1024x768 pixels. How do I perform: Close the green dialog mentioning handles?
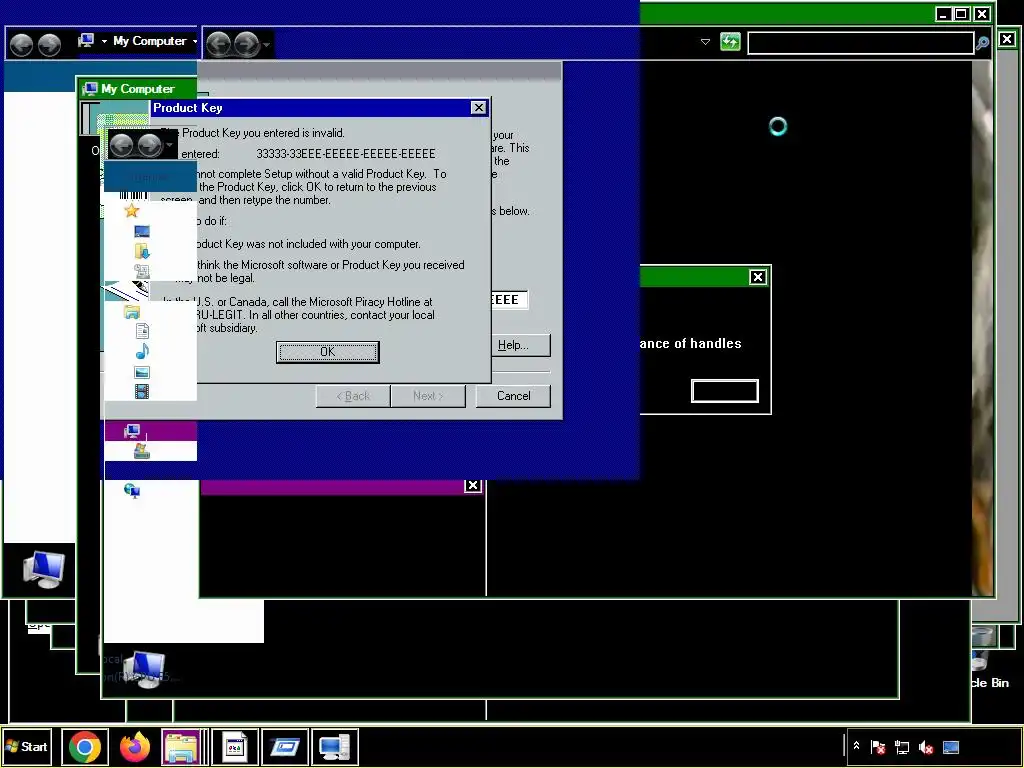[x=758, y=277]
